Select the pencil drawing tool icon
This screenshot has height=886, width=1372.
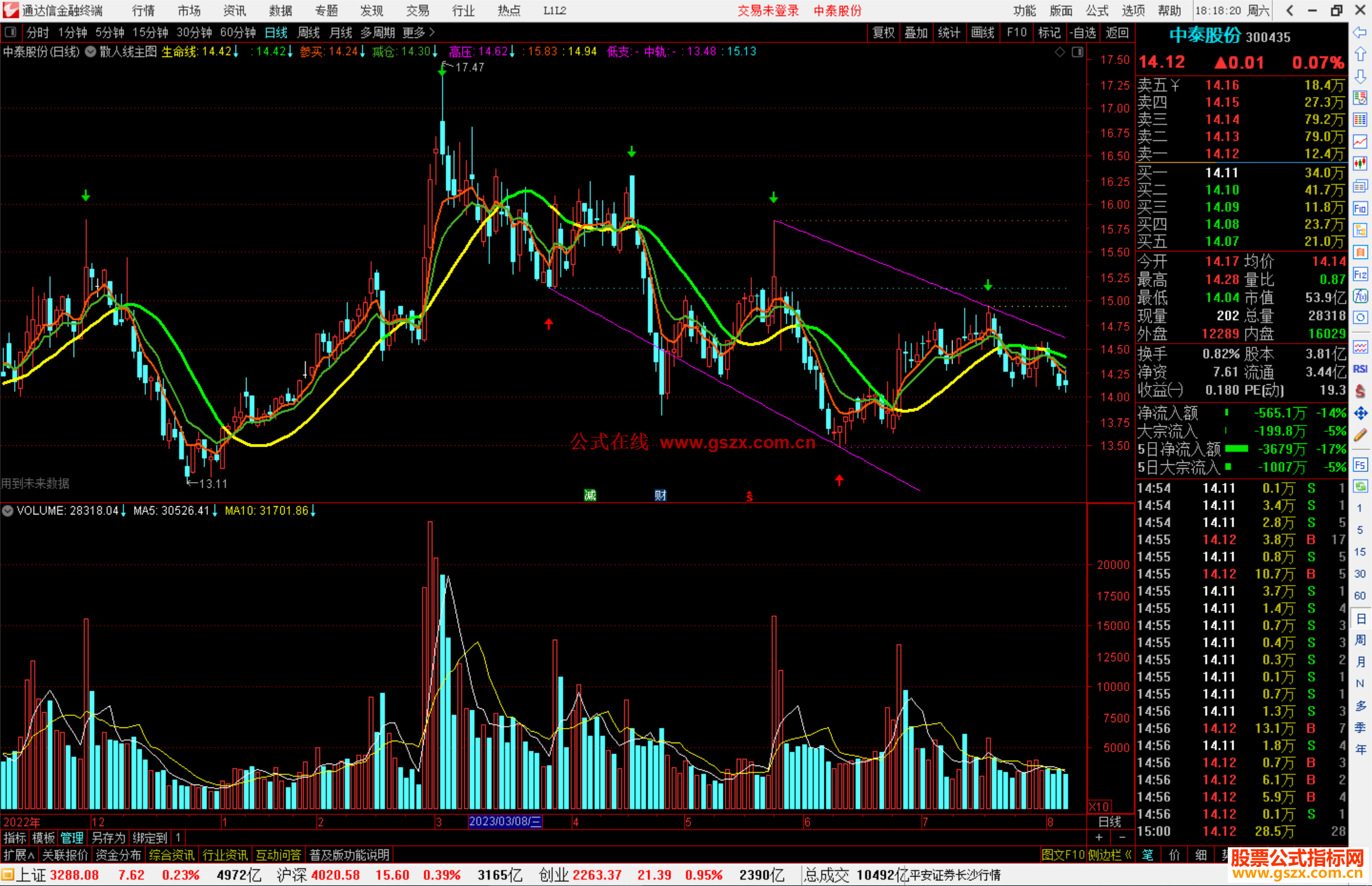(x=1360, y=435)
